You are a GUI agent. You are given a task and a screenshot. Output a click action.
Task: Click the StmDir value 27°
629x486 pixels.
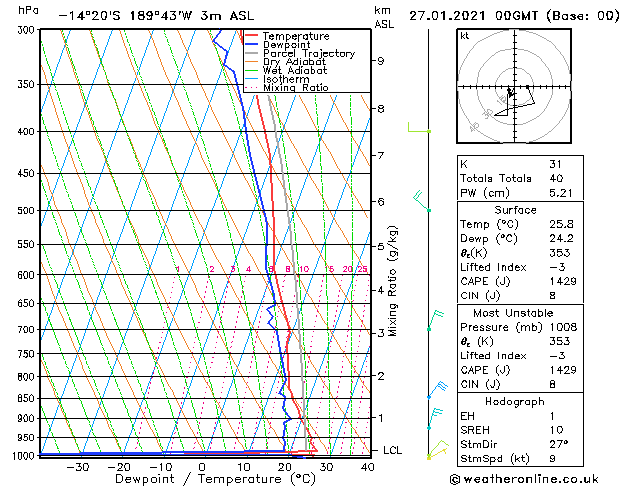558,444
